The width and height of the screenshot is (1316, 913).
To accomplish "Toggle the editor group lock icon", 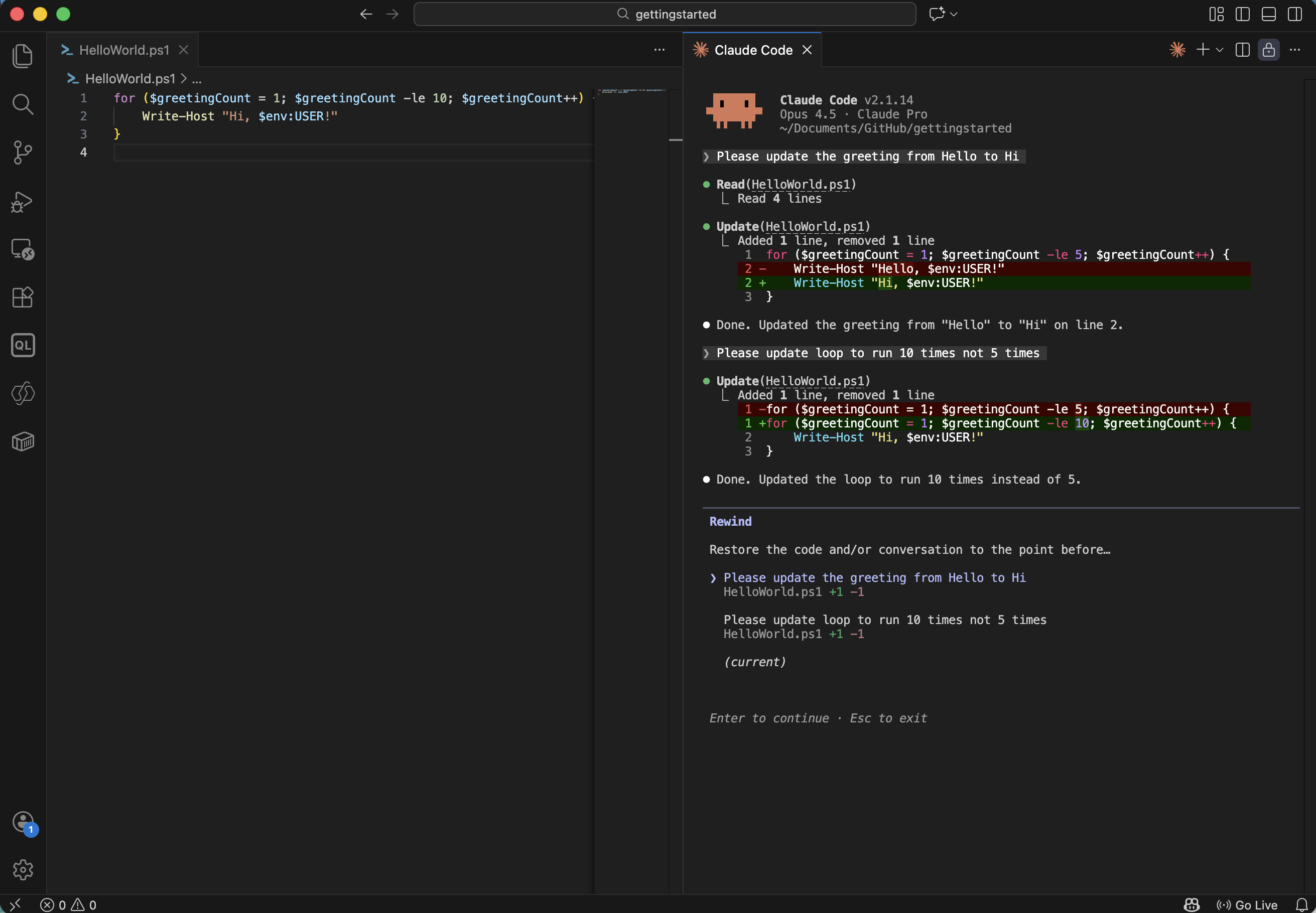I will pos(1268,50).
